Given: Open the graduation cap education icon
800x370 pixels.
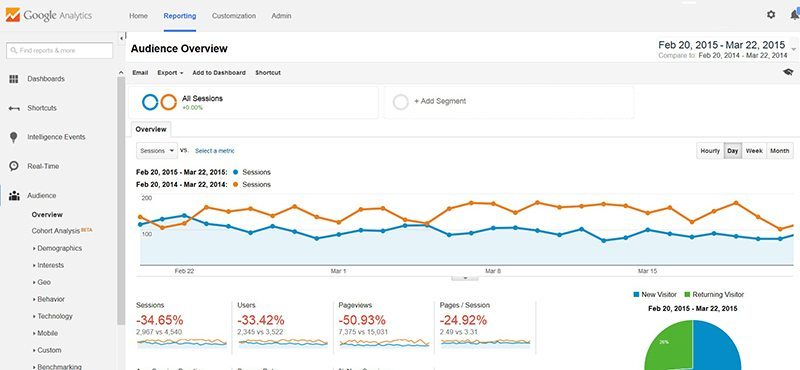Looking at the screenshot, I should point(788,72).
